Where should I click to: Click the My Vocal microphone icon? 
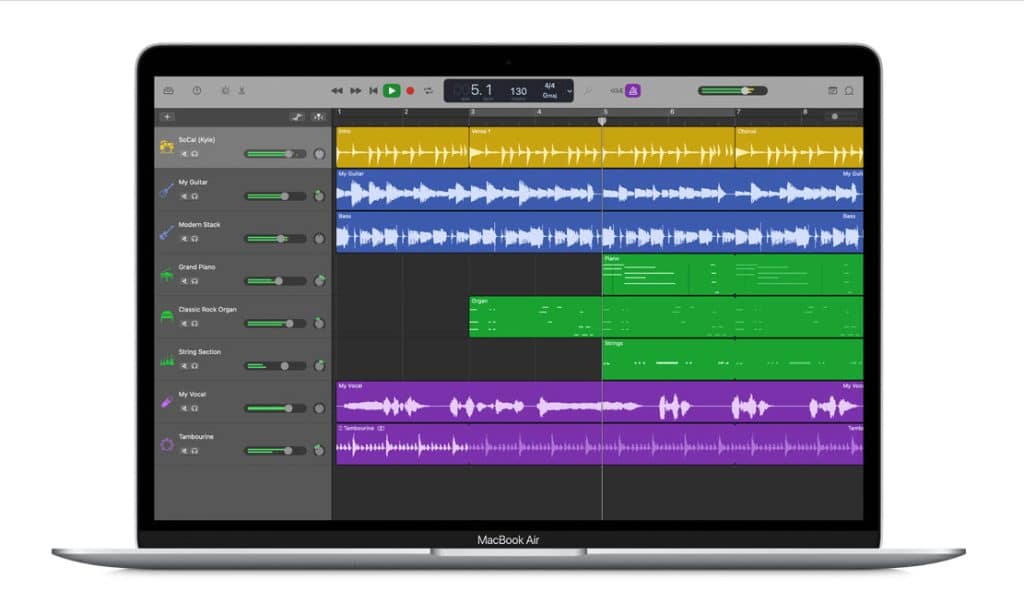[167, 402]
